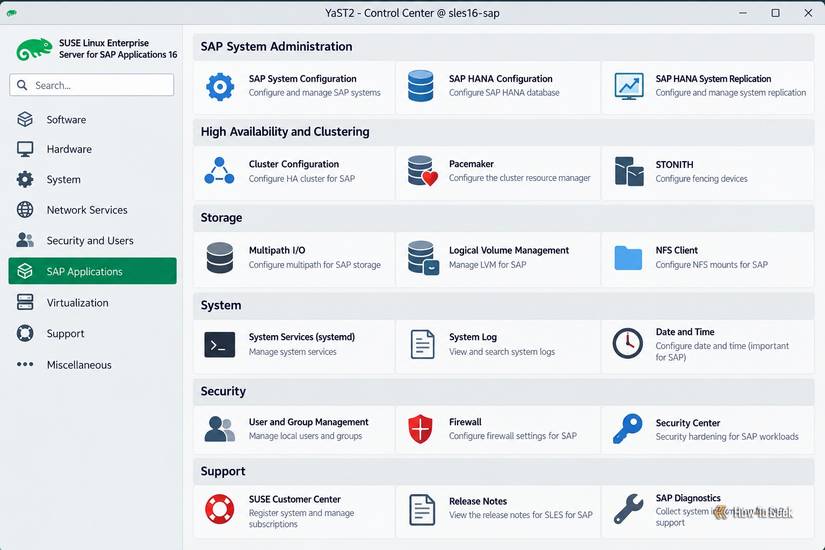
Task: Click the Hardware monitor sidebar icon
Action: 25,149
